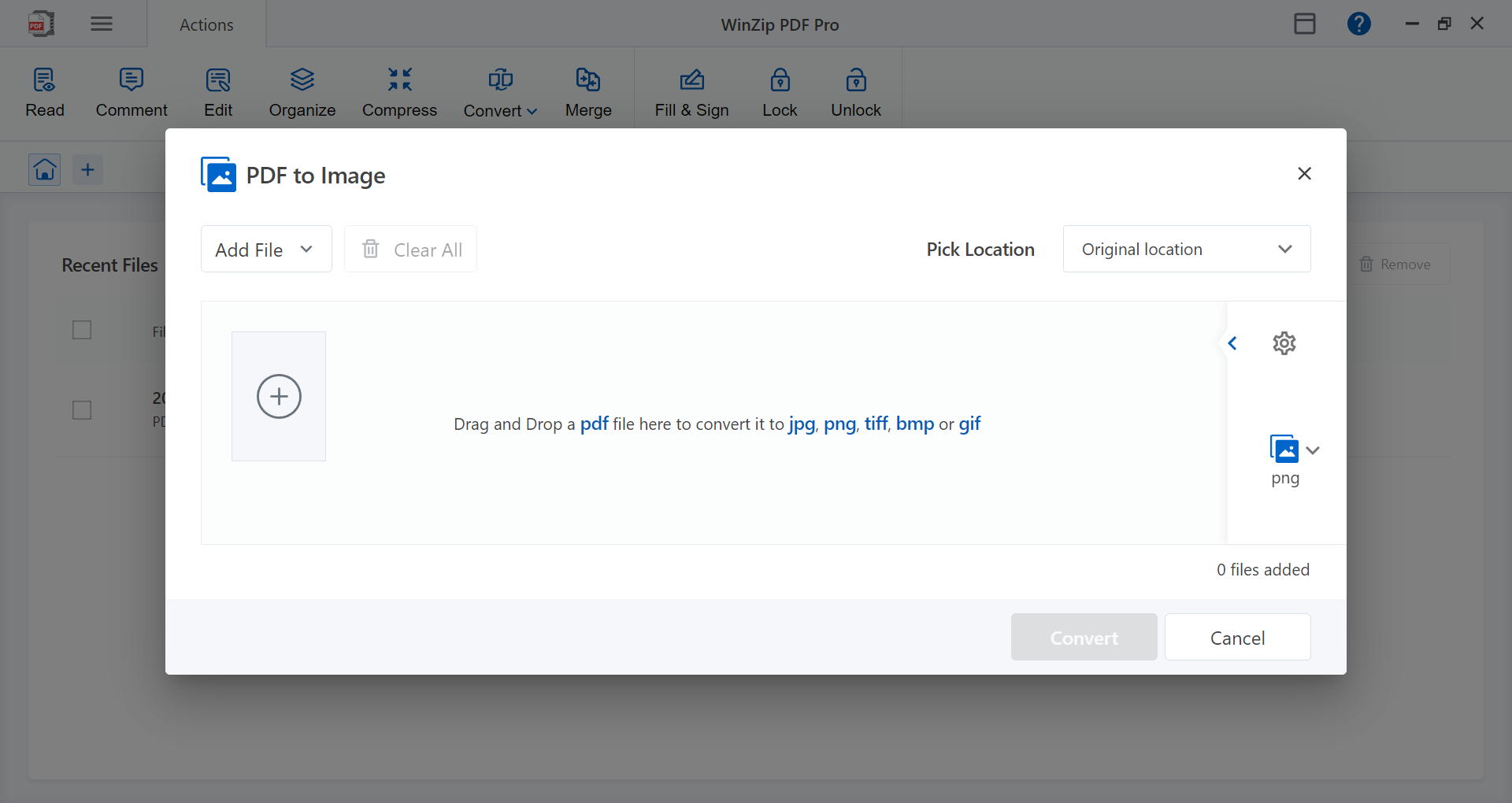Open the Merge tool
Image resolution: width=1512 pixels, height=803 pixels.
[x=587, y=91]
